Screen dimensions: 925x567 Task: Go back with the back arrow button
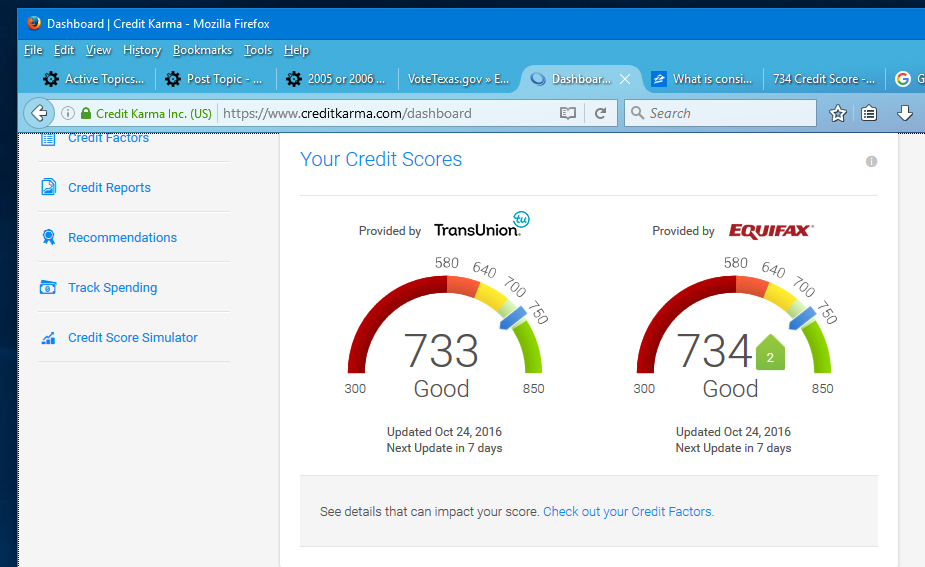[x=39, y=113]
